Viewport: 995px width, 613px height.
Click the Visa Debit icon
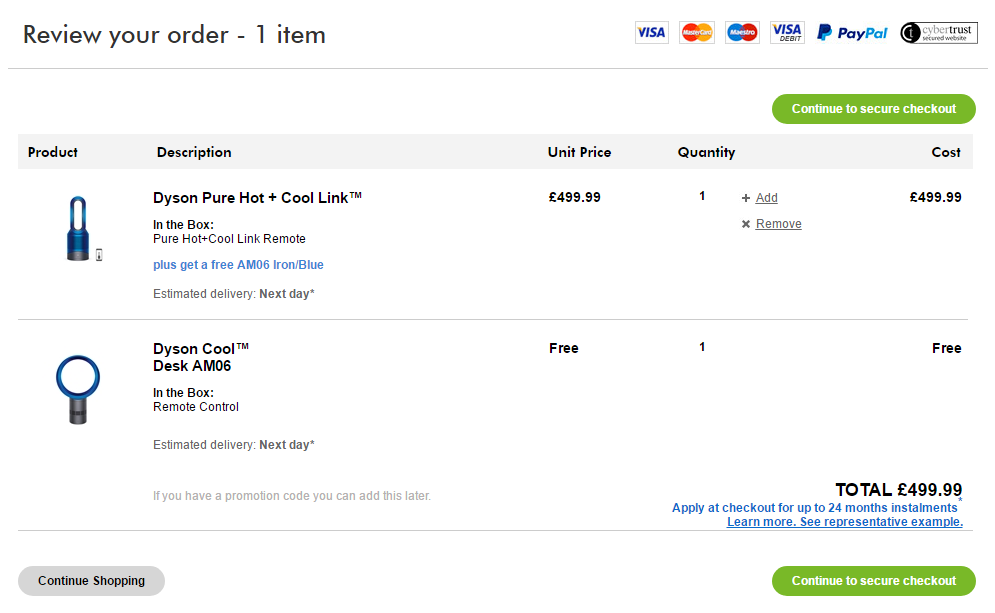coord(787,32)
